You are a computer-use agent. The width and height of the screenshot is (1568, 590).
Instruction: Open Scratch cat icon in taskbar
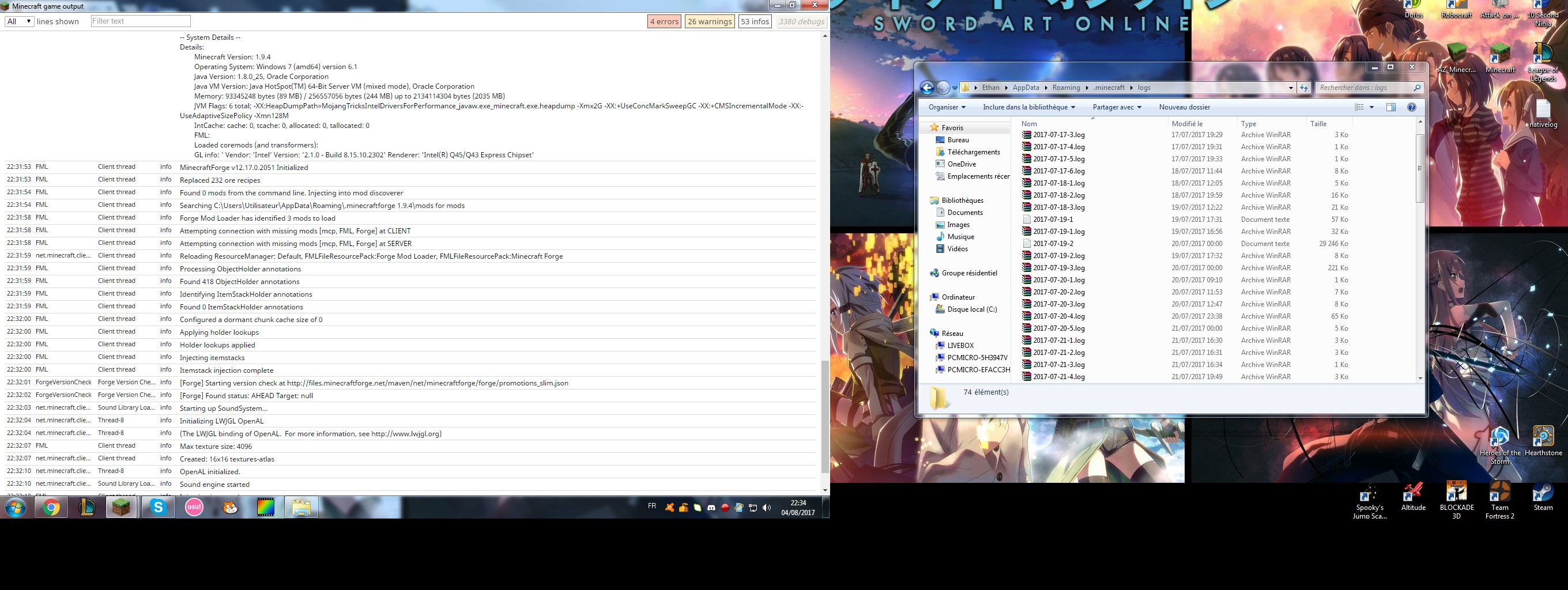pyautogui.click(x=230, y=507)
